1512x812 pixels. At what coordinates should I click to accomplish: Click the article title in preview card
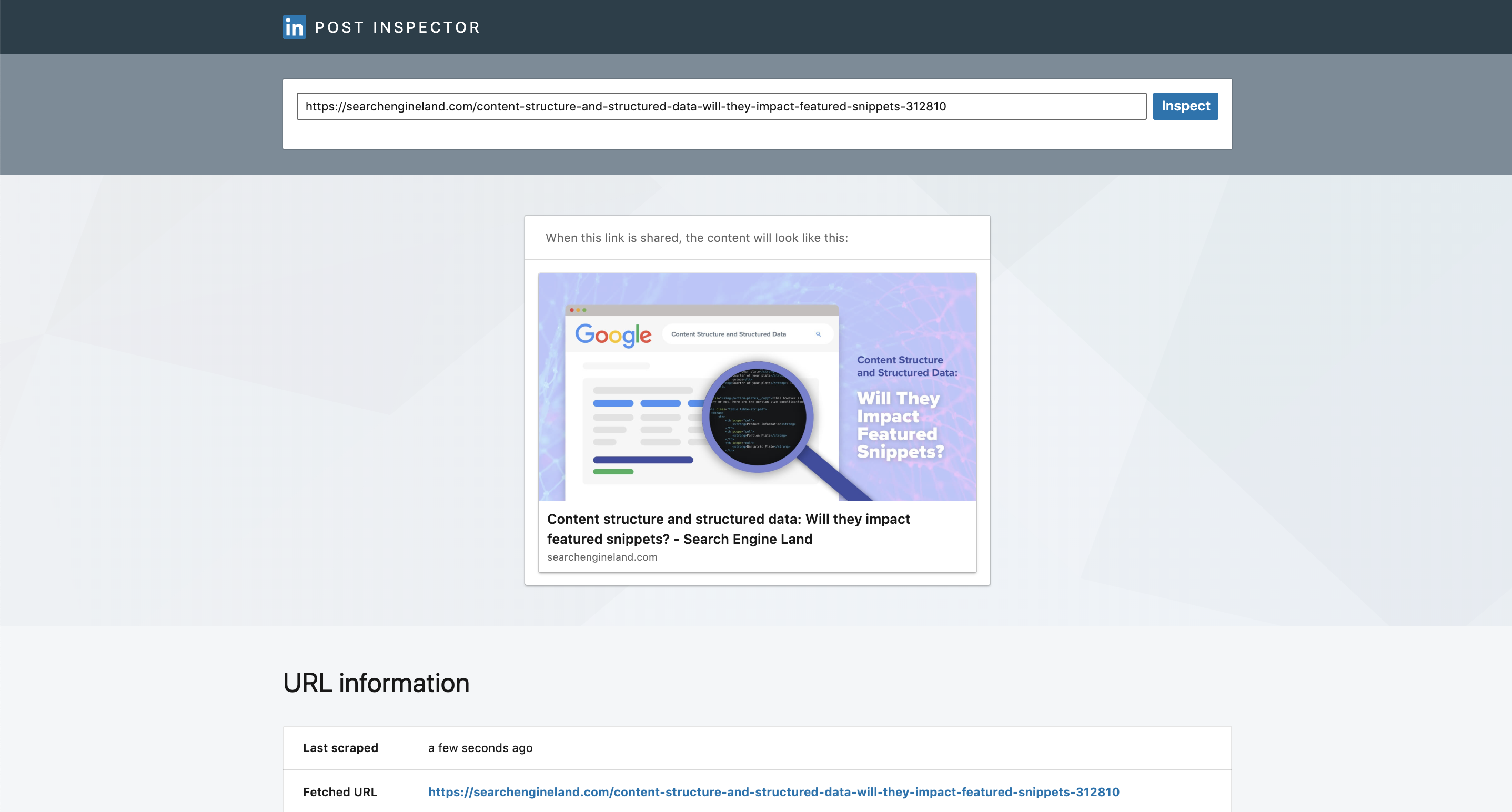pyautogui.click(x=728, y=528)
